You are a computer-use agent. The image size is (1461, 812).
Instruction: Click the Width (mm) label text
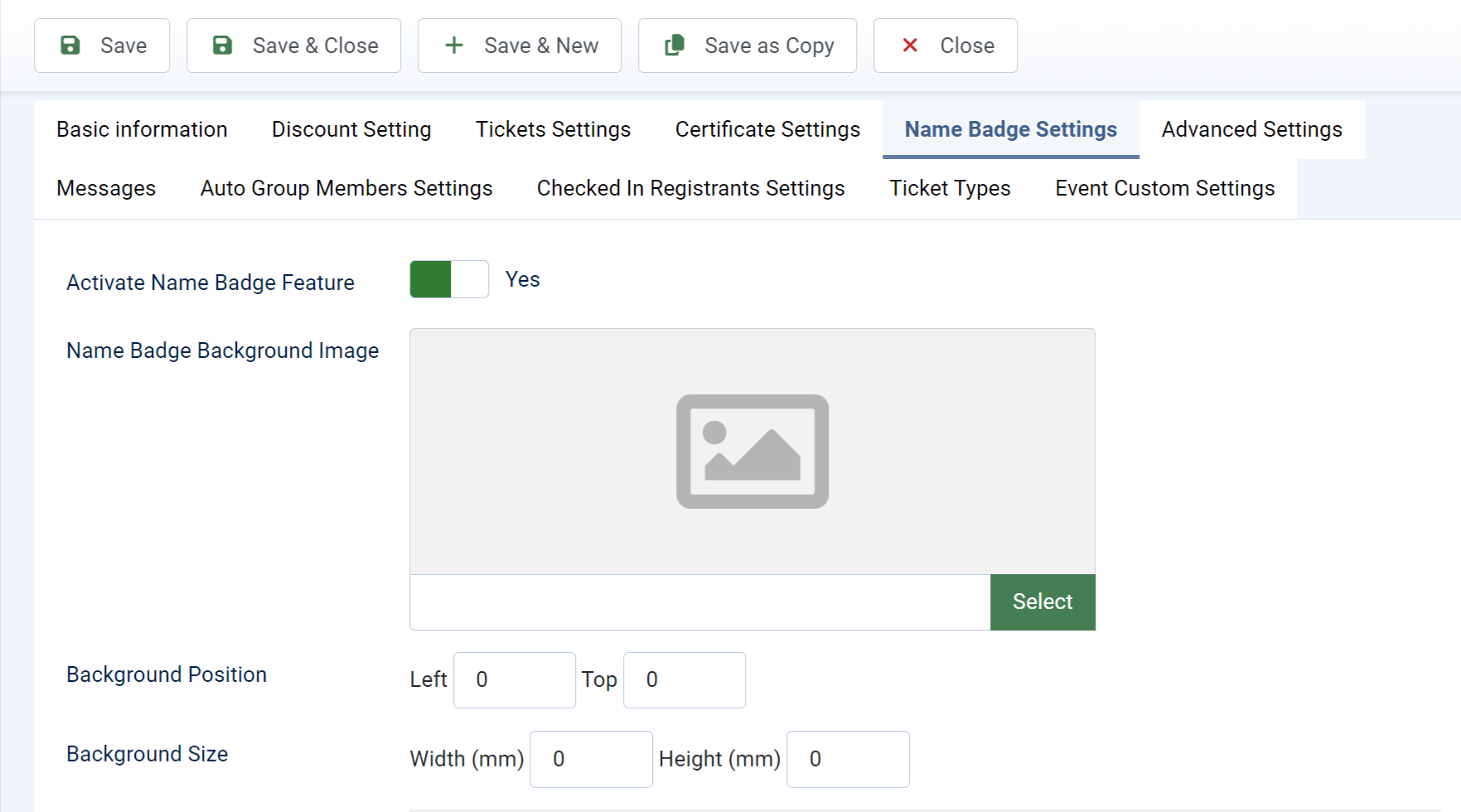(467, 759)
